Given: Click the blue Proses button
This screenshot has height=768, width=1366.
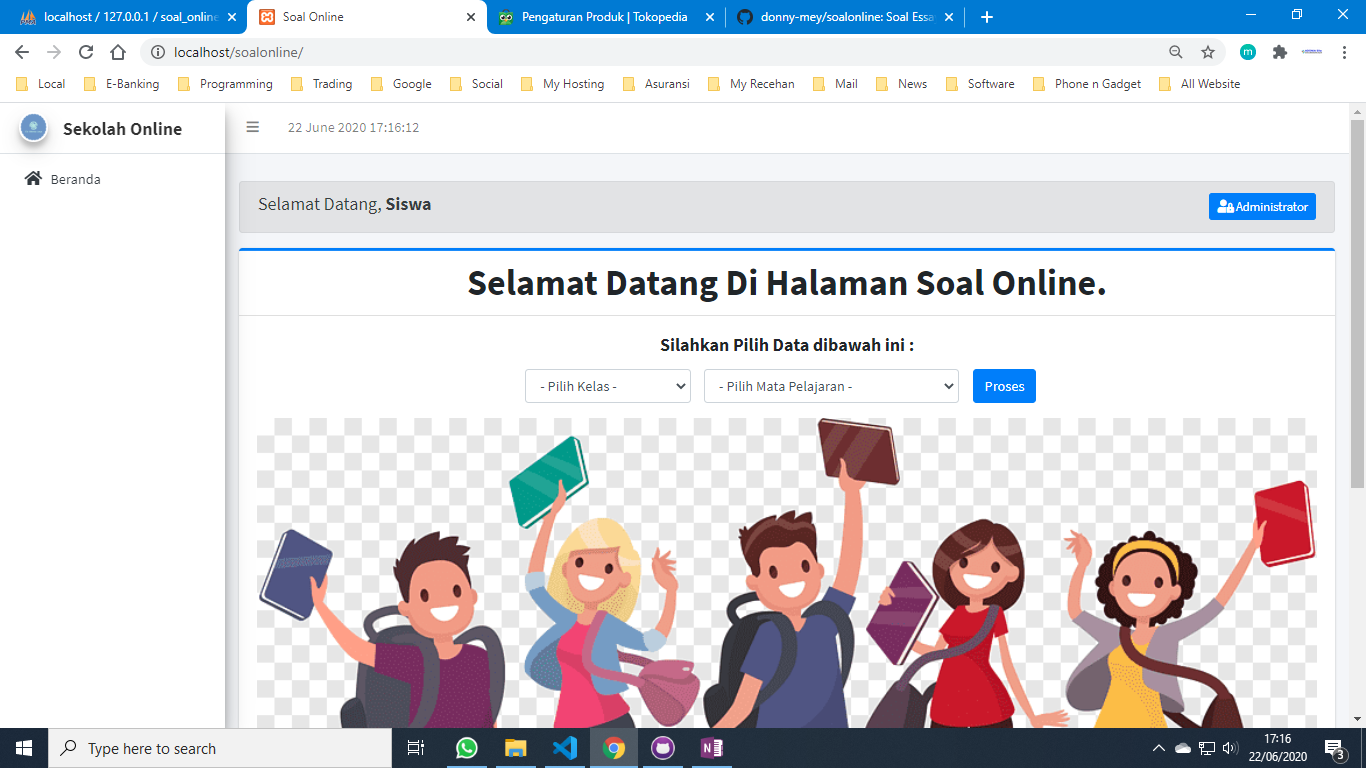Looking at the screenshot, I should click(1004, 386).
